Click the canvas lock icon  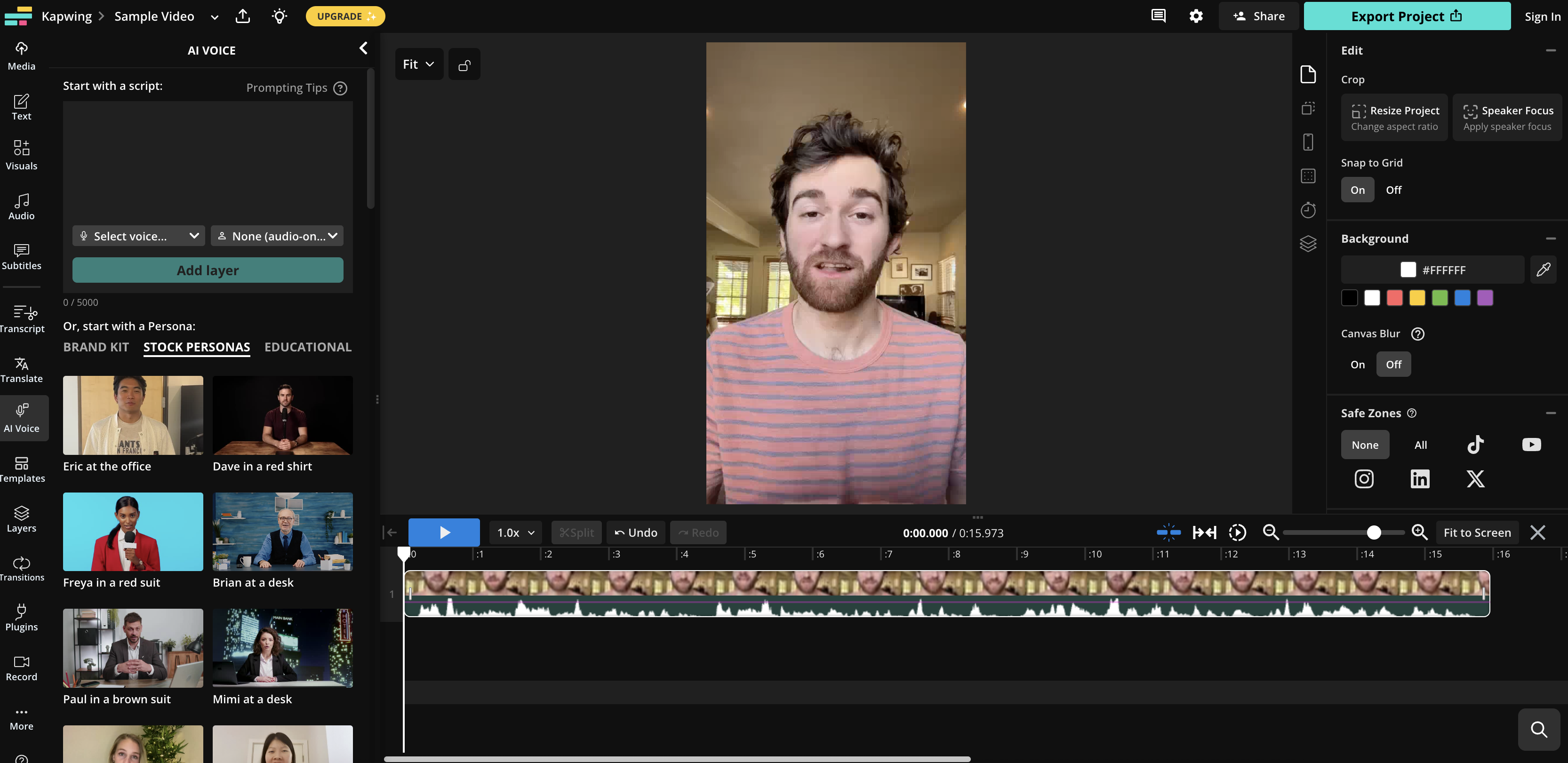pos(464,64)
